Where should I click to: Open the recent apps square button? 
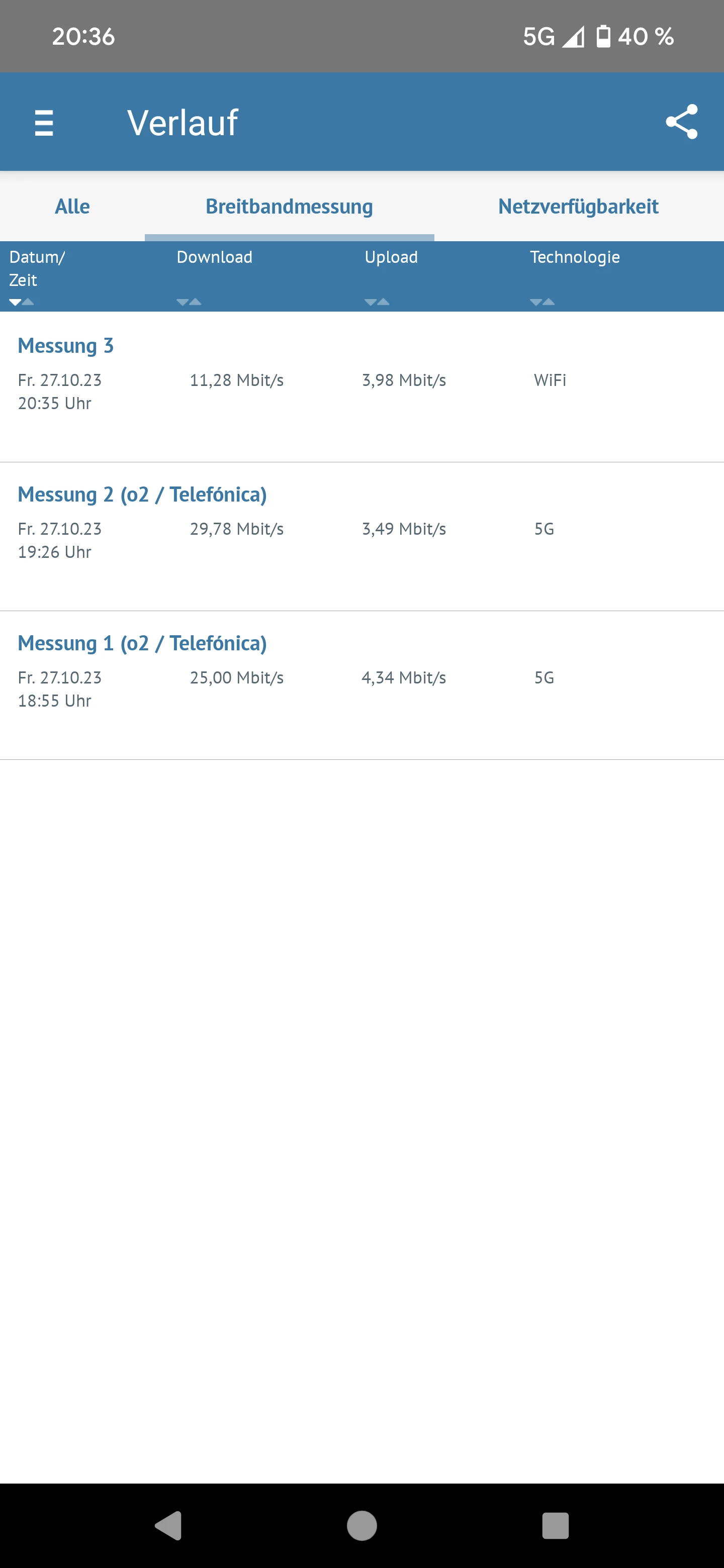click(x=555, y=1525)
